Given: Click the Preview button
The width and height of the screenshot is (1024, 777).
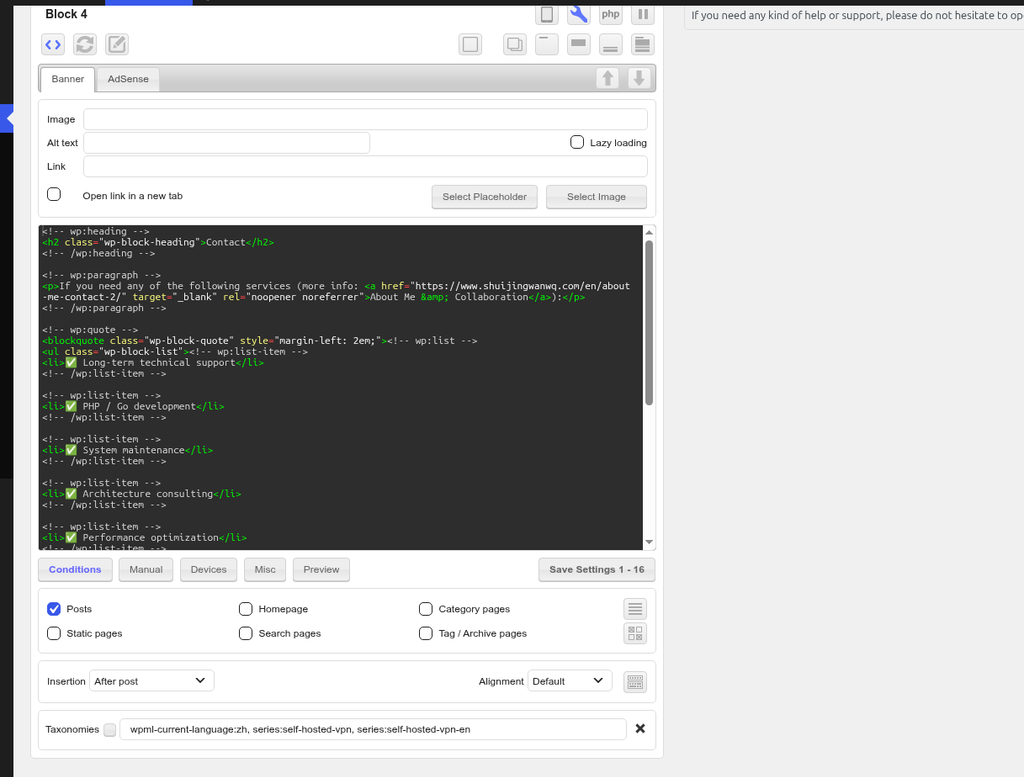Looking at the screenshot, I should (321, 569).
